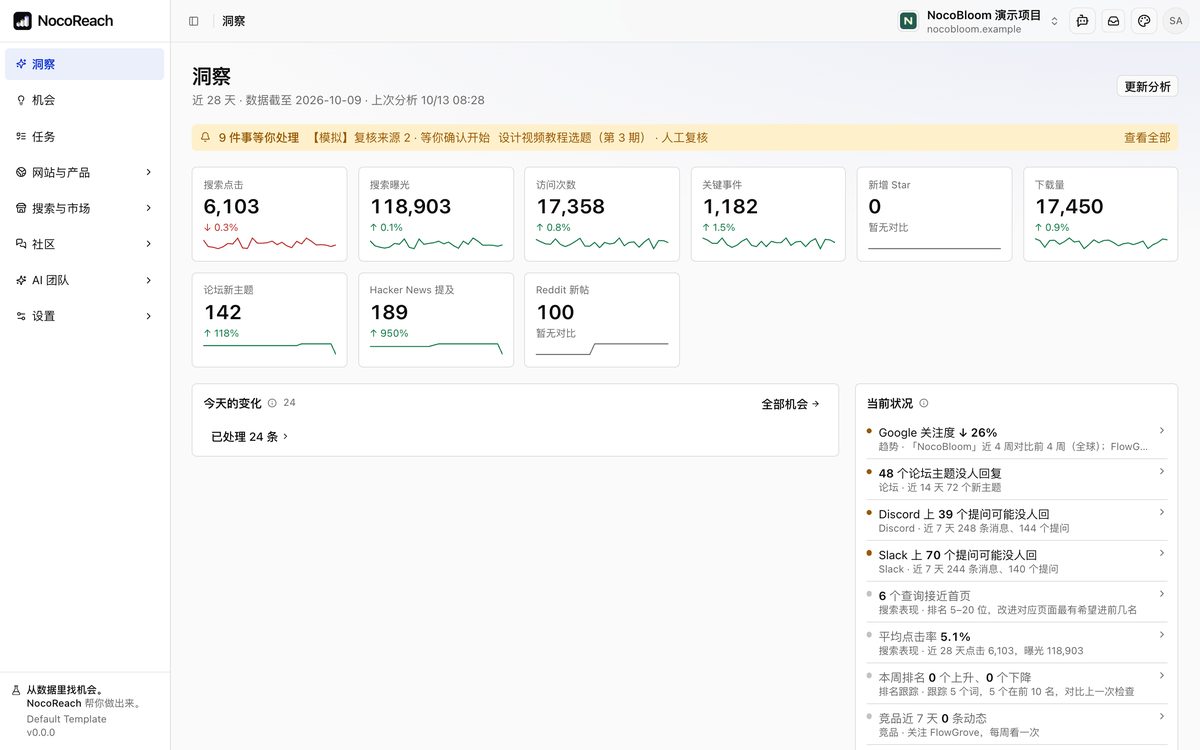
Task: Click 【模拟】复核来源 2 notification item
Action: 401,138
